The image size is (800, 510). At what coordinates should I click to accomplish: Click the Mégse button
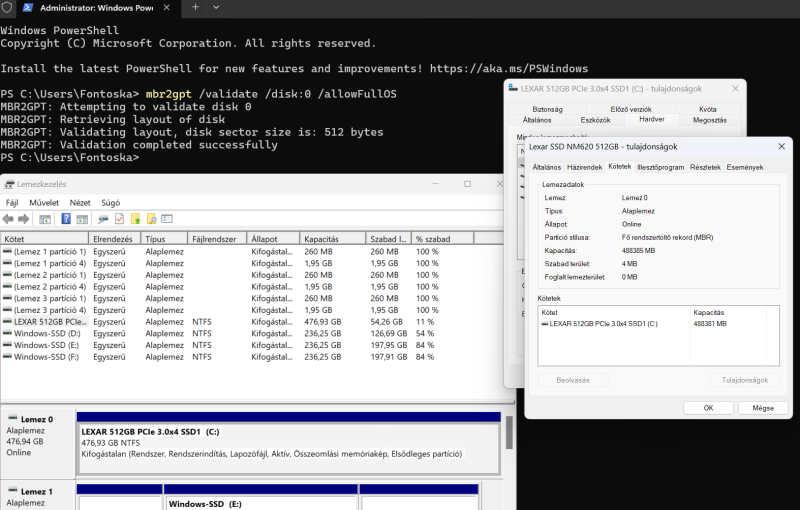pyautogui.click(x=763, y=408)
